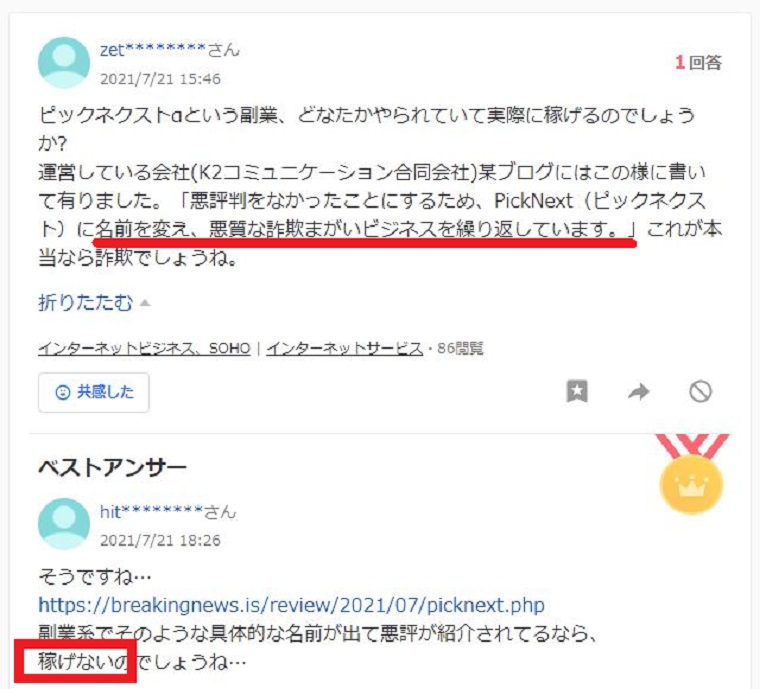Open インターネットビジネス、SOHO category link
This screenshot has height=689, width=760.
(144, 348)
